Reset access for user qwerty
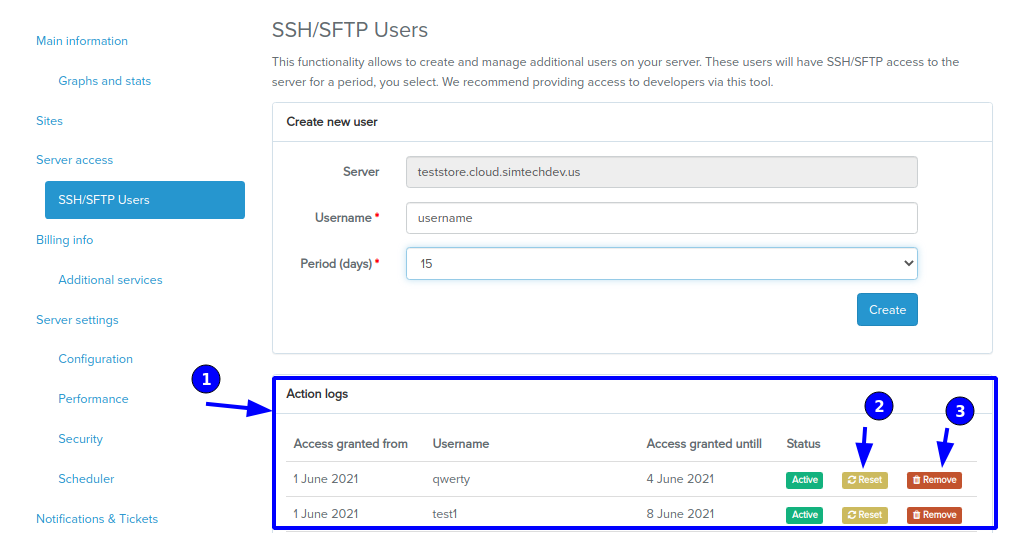The image size is (1009, 533). point(864,480)
